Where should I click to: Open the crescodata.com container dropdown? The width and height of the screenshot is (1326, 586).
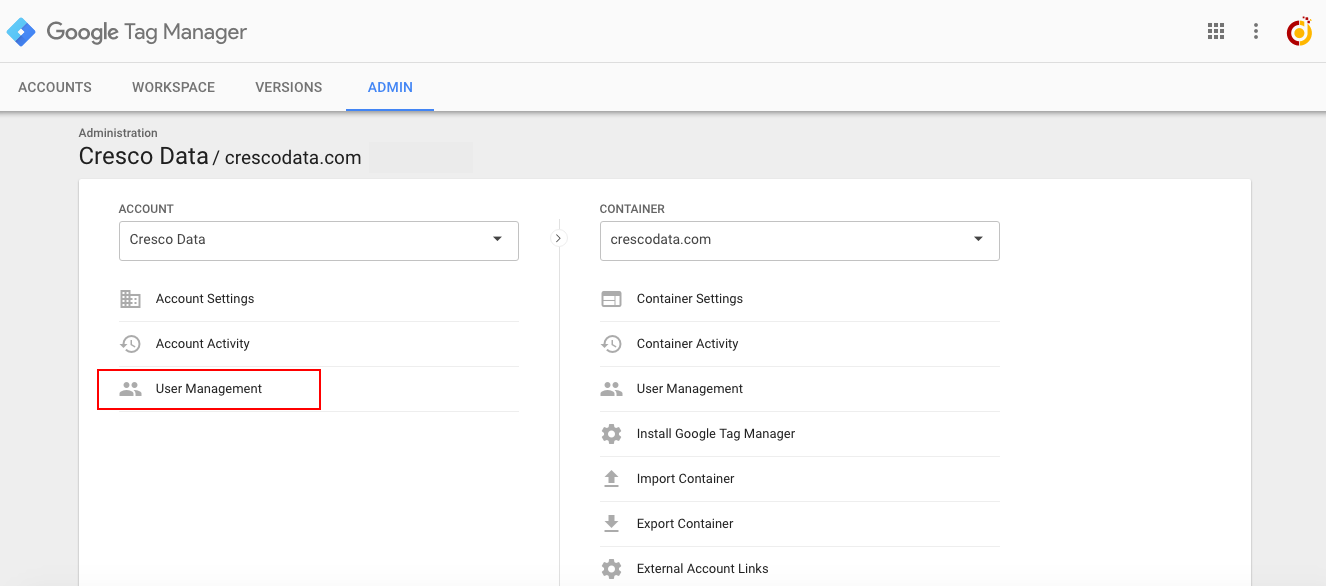(x=800, y=241)
